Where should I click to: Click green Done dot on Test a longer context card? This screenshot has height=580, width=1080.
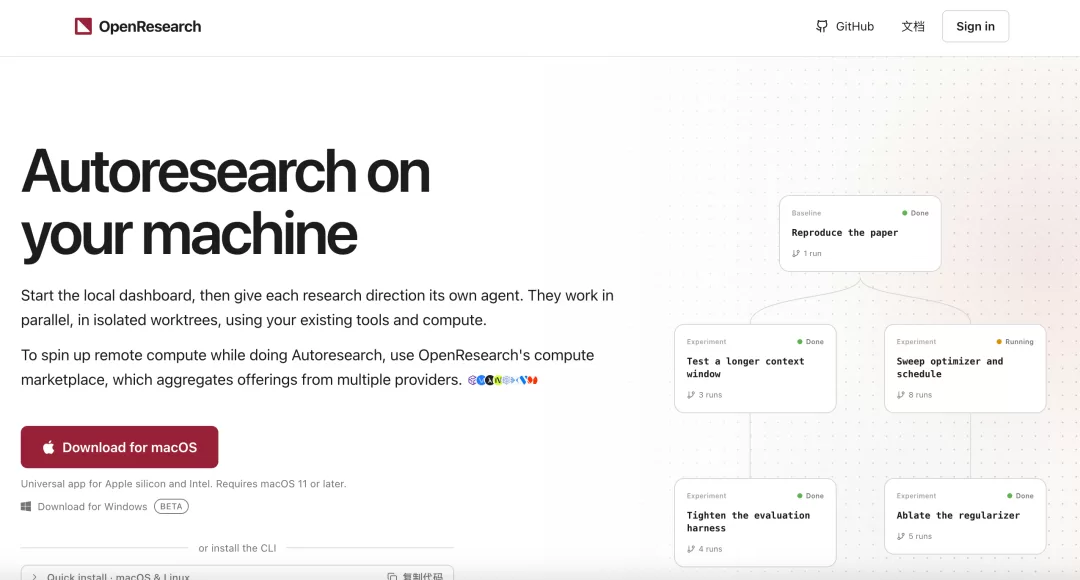(800, 342)
